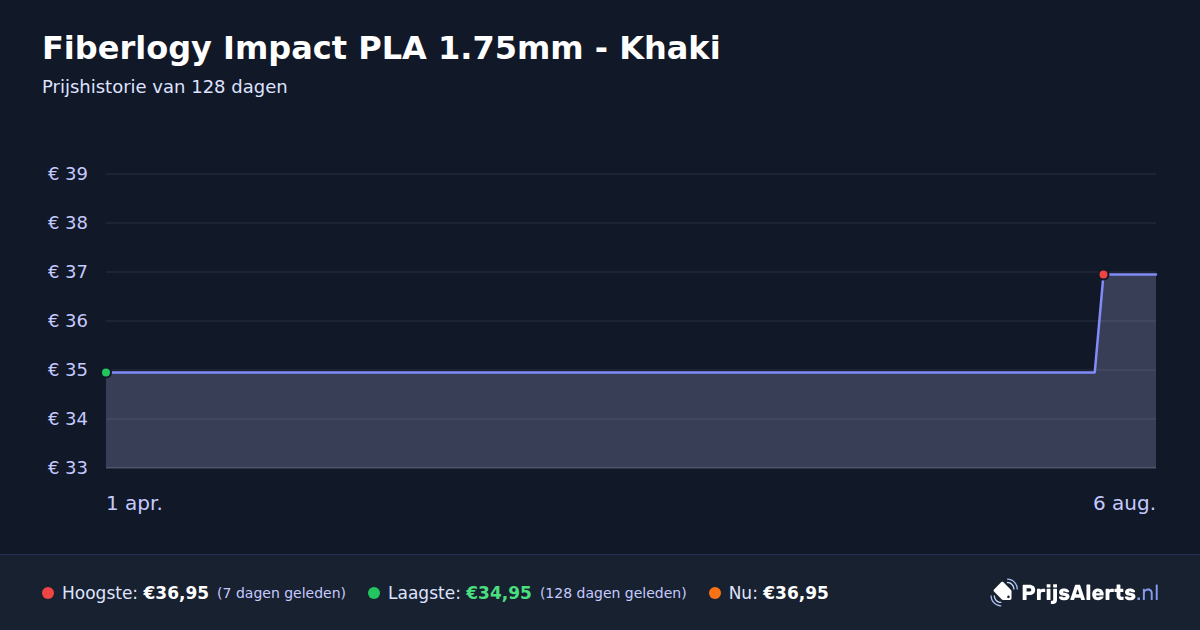The width and height of the screenshot is (1200, 630).
Task: Click the Prijshistorie van 128 dagen subtitle
Action: [165, 87]
